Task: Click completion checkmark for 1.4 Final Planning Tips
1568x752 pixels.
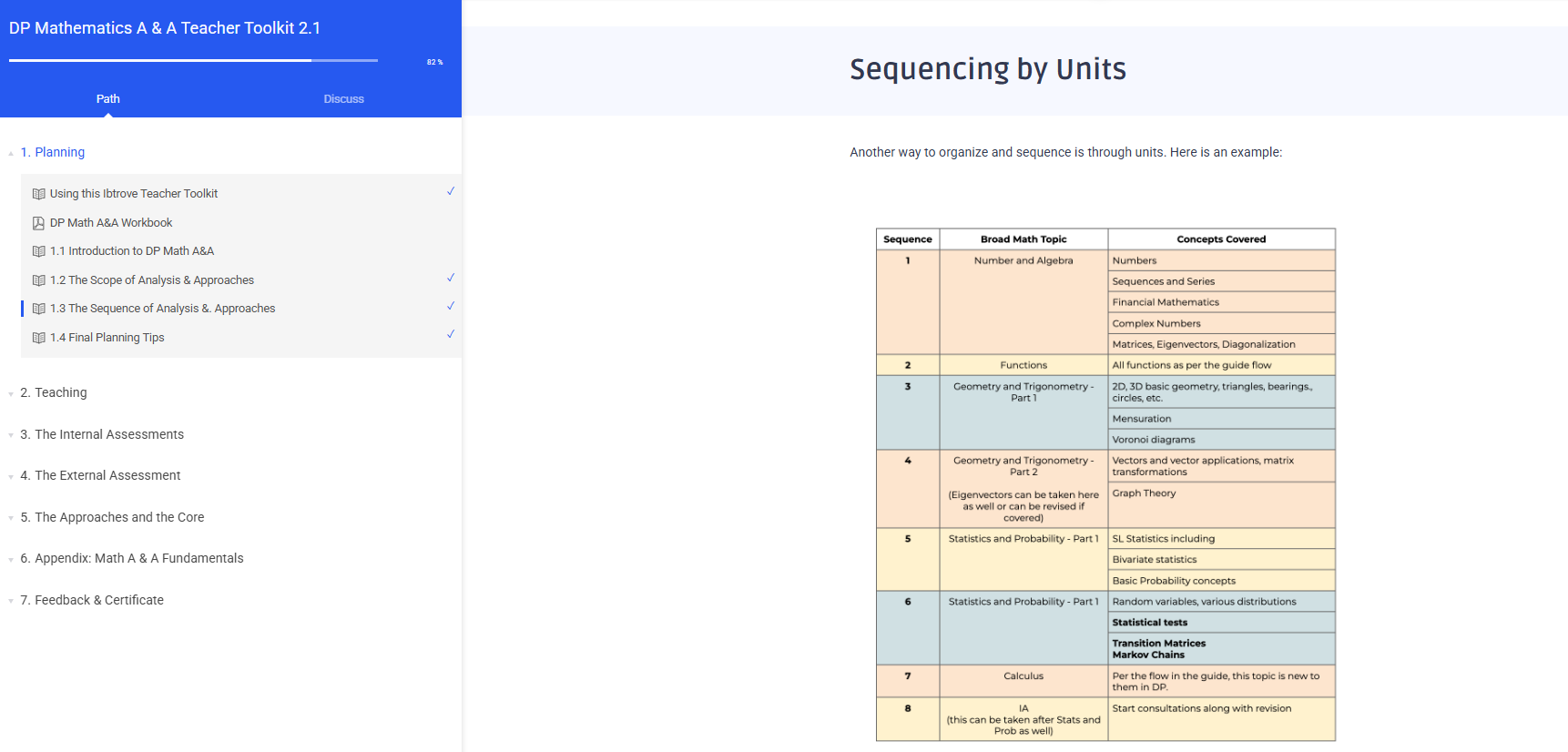Action: [x=450, y=334]
